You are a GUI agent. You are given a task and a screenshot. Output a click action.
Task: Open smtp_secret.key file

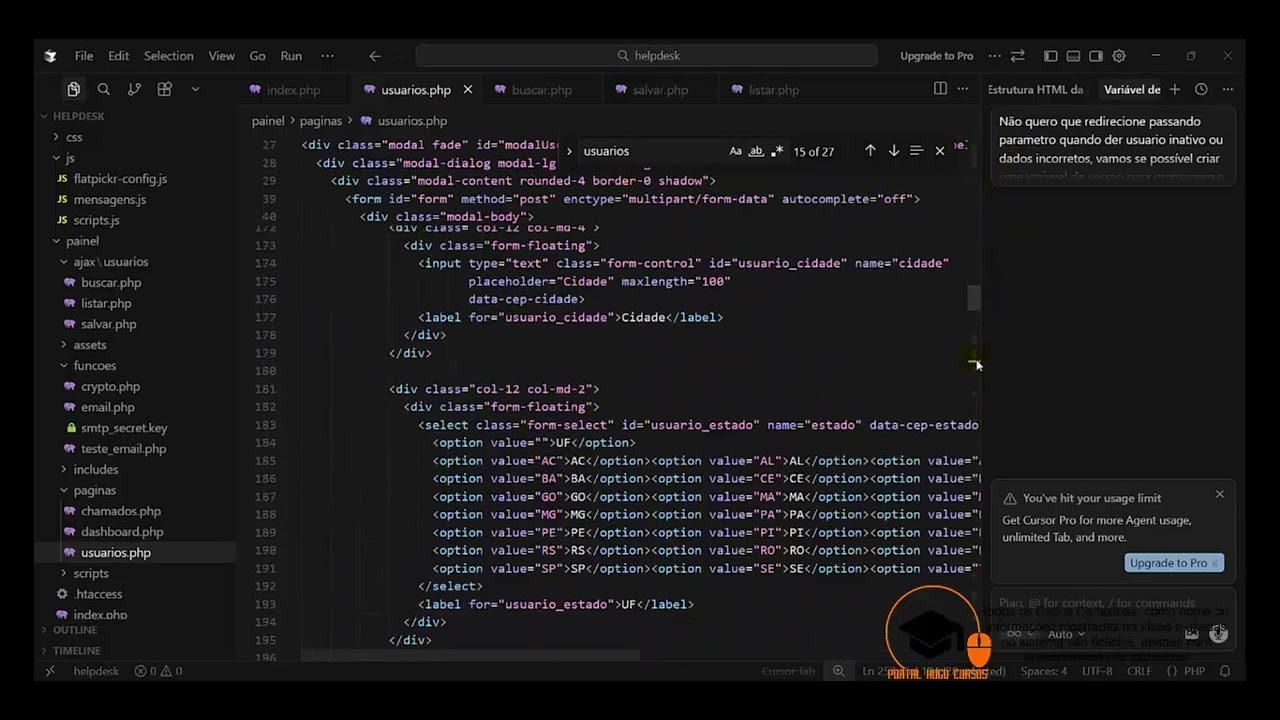click(124, 428)
